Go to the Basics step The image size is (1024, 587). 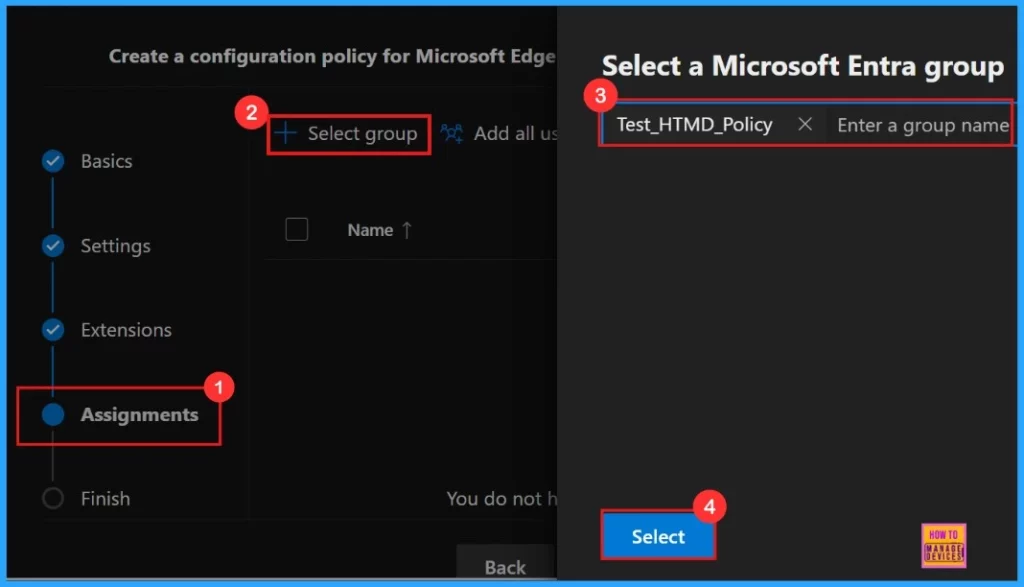(106, 161)
